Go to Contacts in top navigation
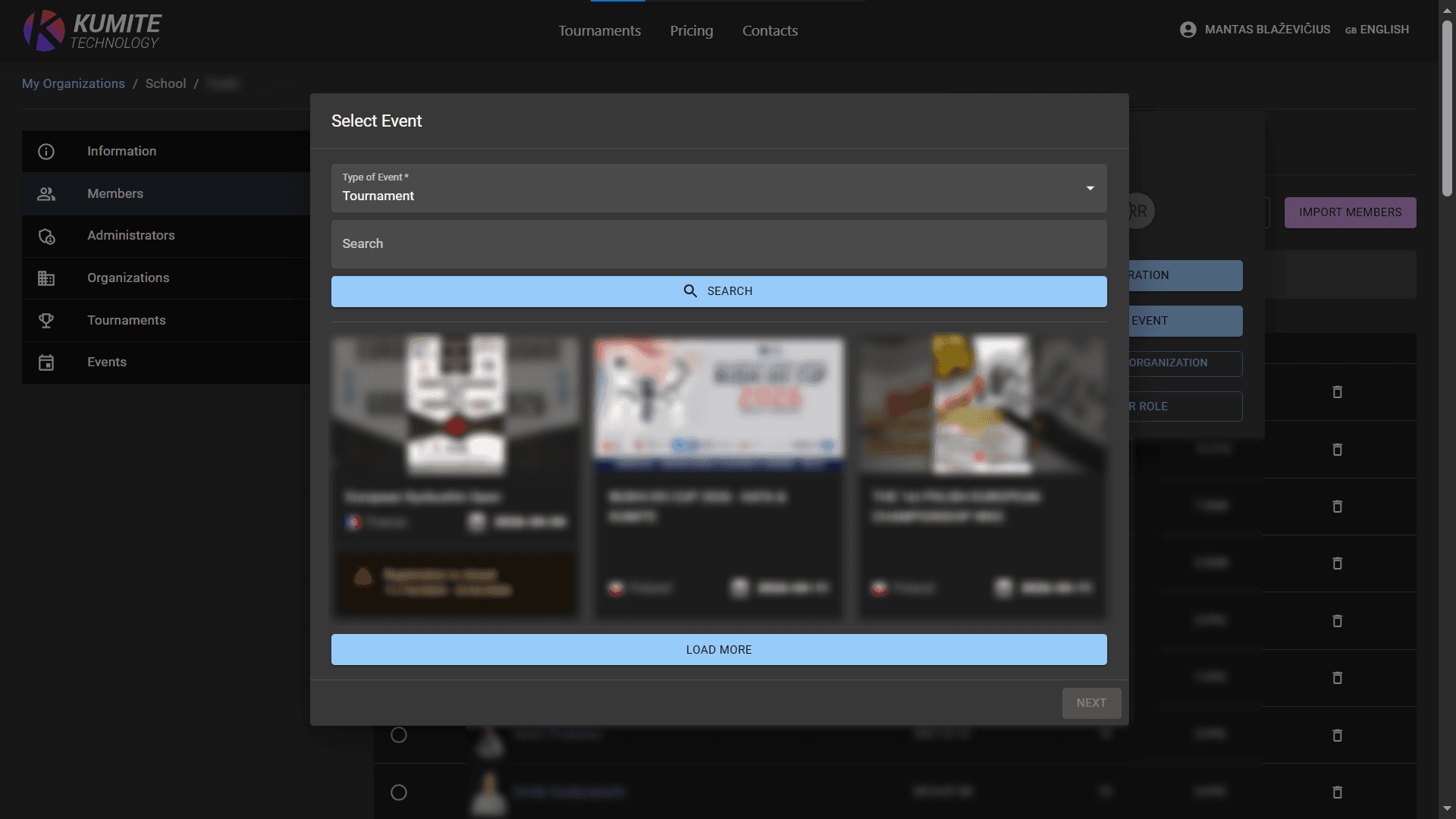1456x819 pixels. coord(770,31)
